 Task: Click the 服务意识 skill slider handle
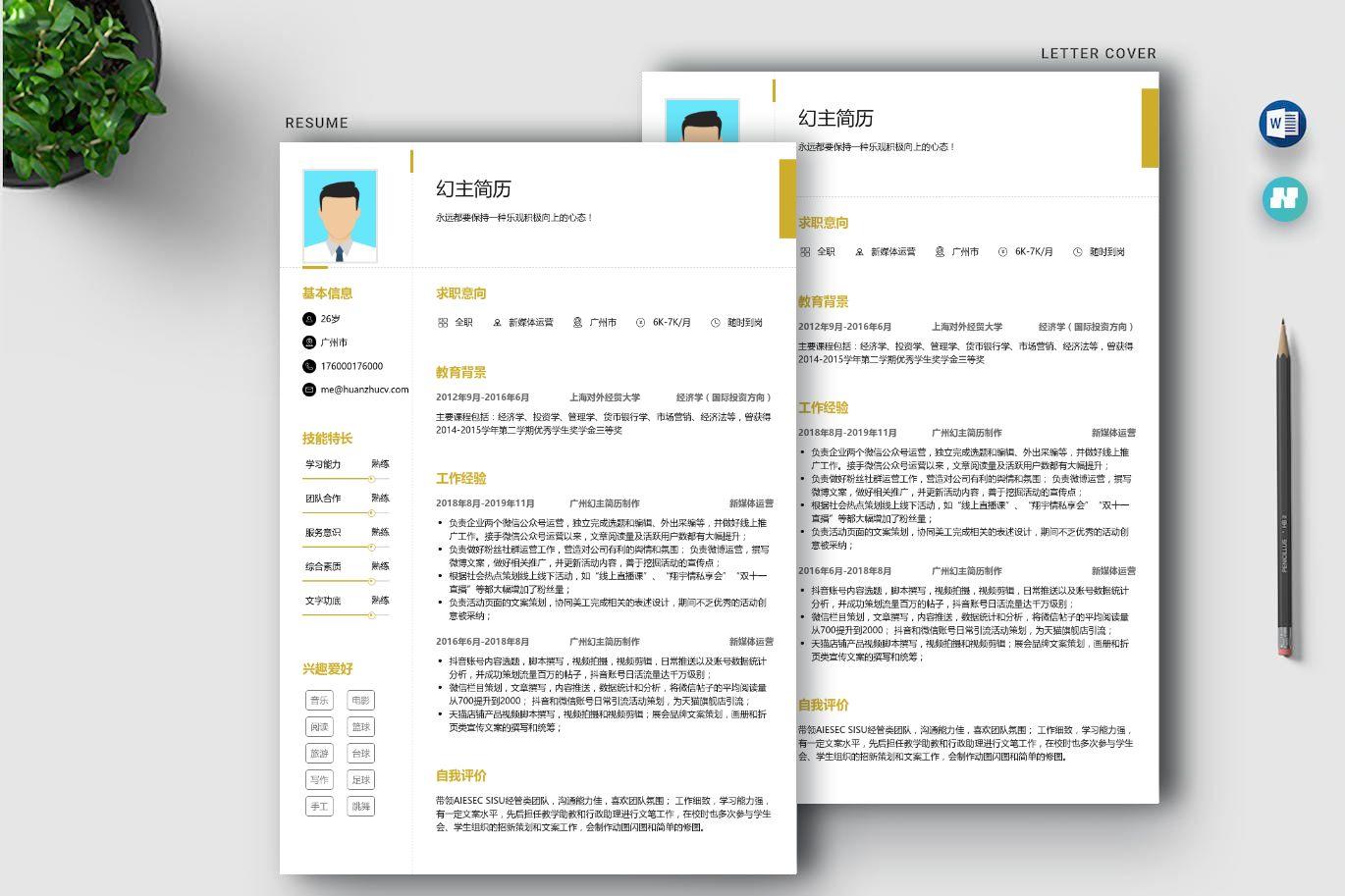pyautogui.click(x=371, y=548)
